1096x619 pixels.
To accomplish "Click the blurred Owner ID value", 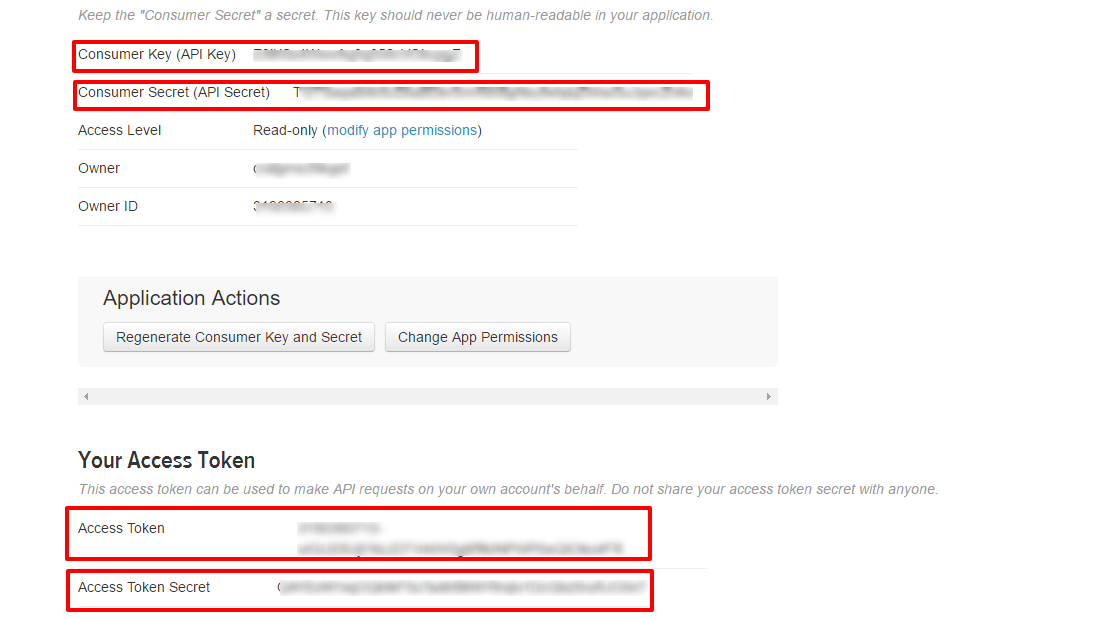I will (293, 207).
